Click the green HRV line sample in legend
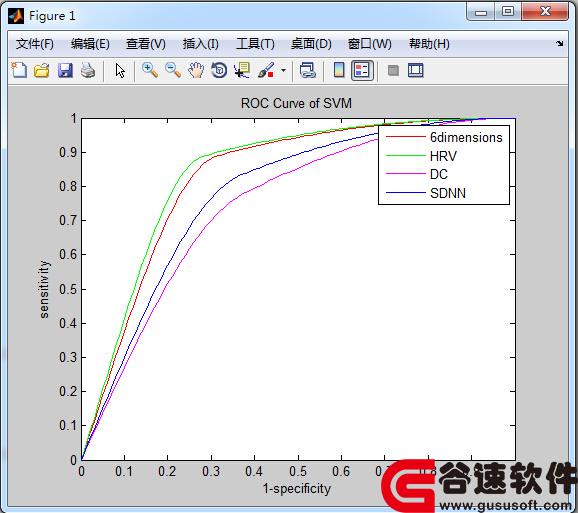Image resolution: width=578 pixels, height=513 pixels. pyautogui.click(x=406, y=156)
